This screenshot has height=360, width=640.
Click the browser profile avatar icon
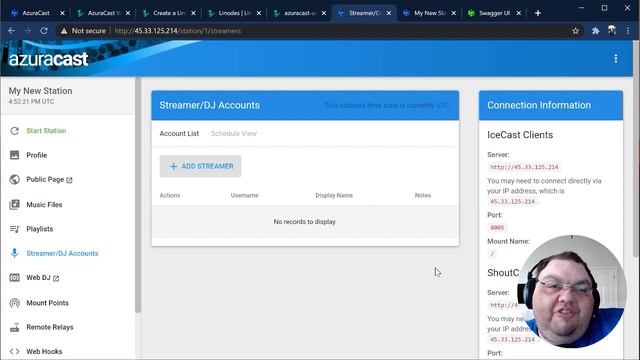pos(611,30)
